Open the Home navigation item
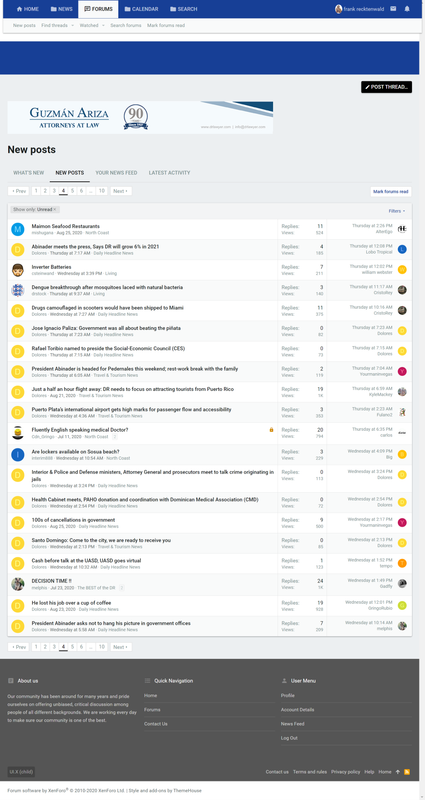This screenshot has width=425, height=800. coord(28,9)
